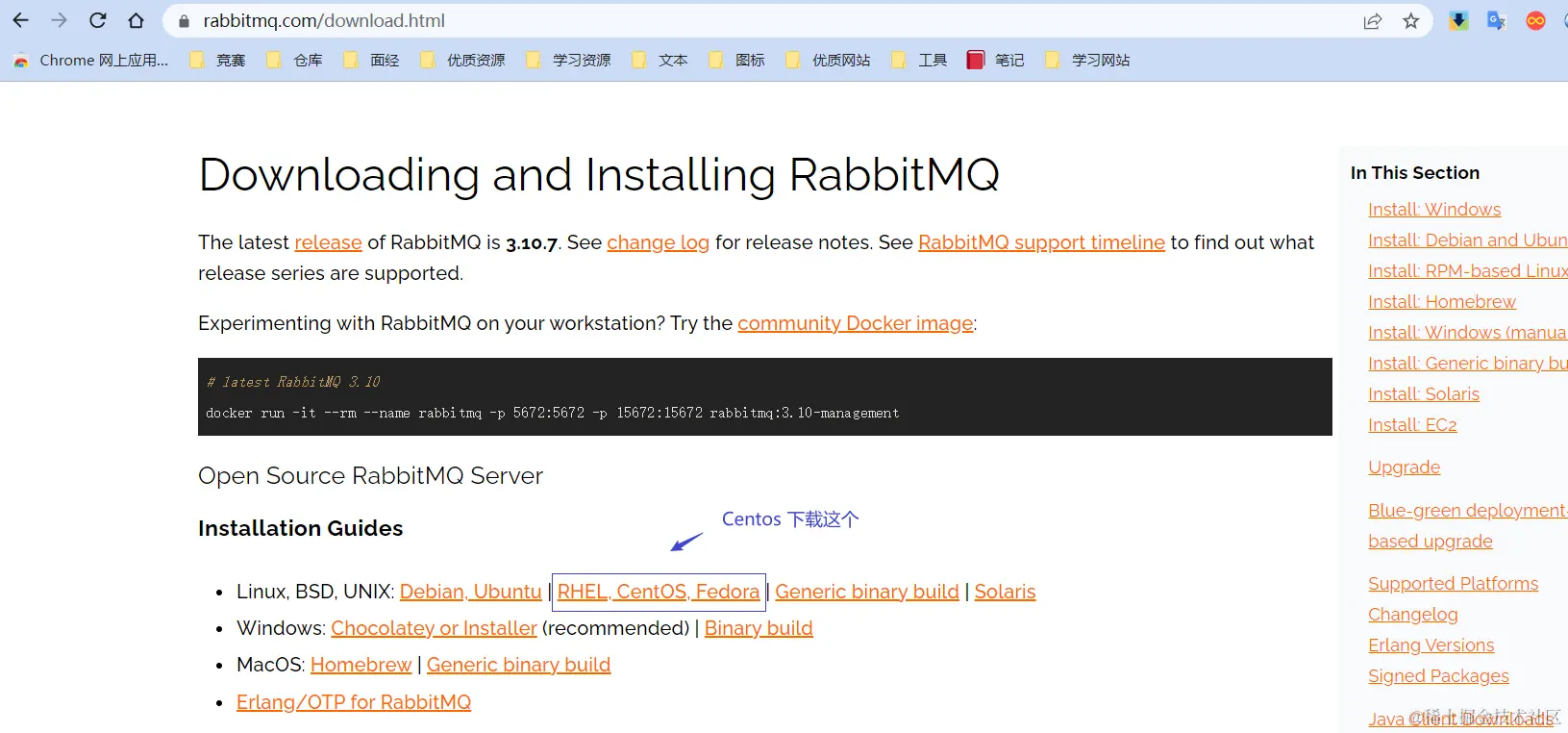The height and width of the screenshot is (733, 1568).
Task: Click the In This Section sidebar title
Action: (x=1414, y=173)
